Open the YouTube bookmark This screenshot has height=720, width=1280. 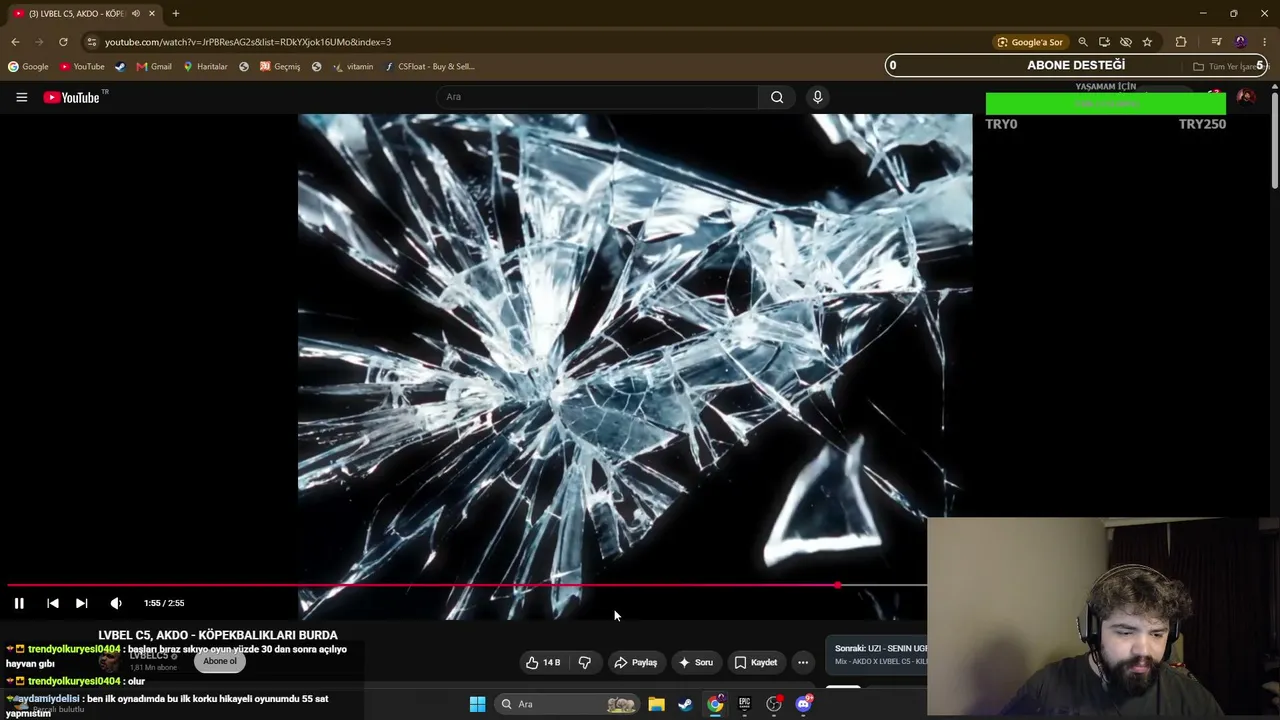pos(82,67)
